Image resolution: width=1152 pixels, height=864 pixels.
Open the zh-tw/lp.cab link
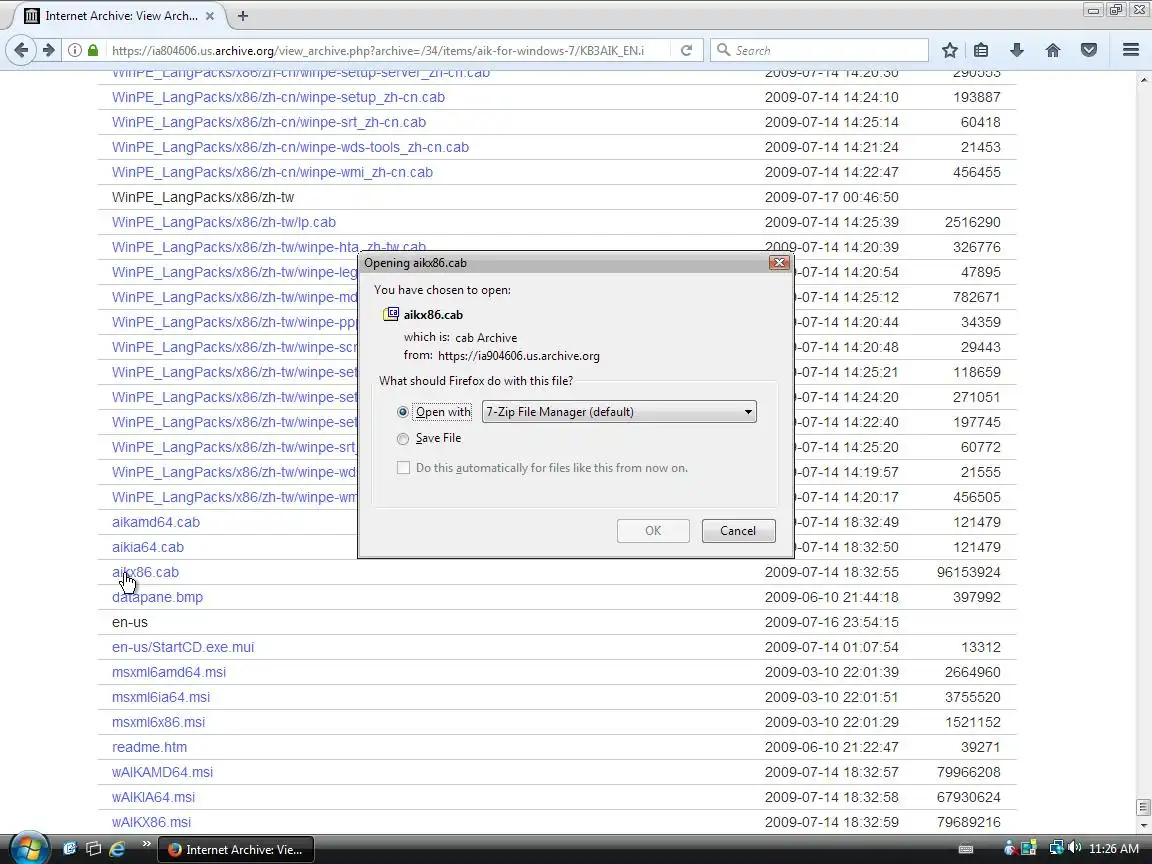[x=224, y=222]
